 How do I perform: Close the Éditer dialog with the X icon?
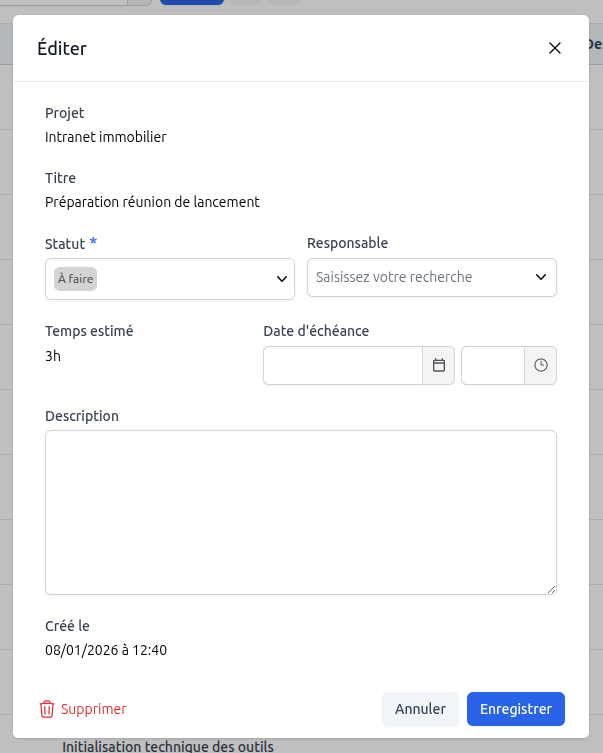click(555, 48)
